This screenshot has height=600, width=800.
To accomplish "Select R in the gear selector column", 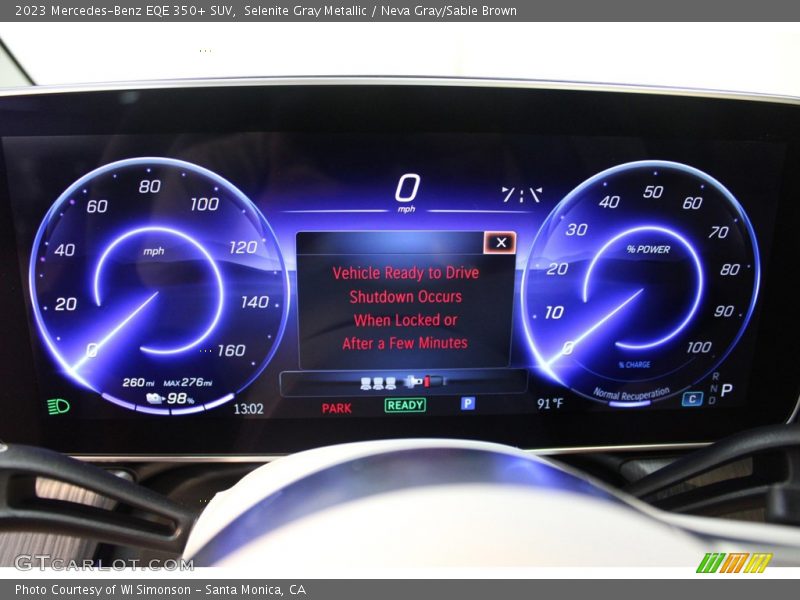I will coord(716,377).
